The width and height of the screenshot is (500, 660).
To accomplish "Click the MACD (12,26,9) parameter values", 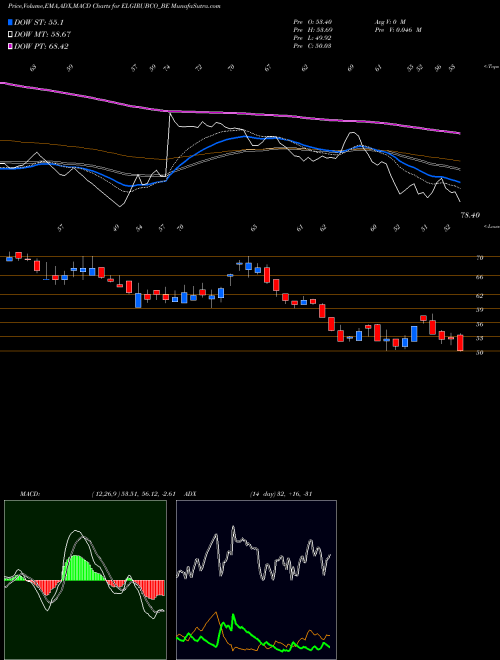I will point(133,494).
